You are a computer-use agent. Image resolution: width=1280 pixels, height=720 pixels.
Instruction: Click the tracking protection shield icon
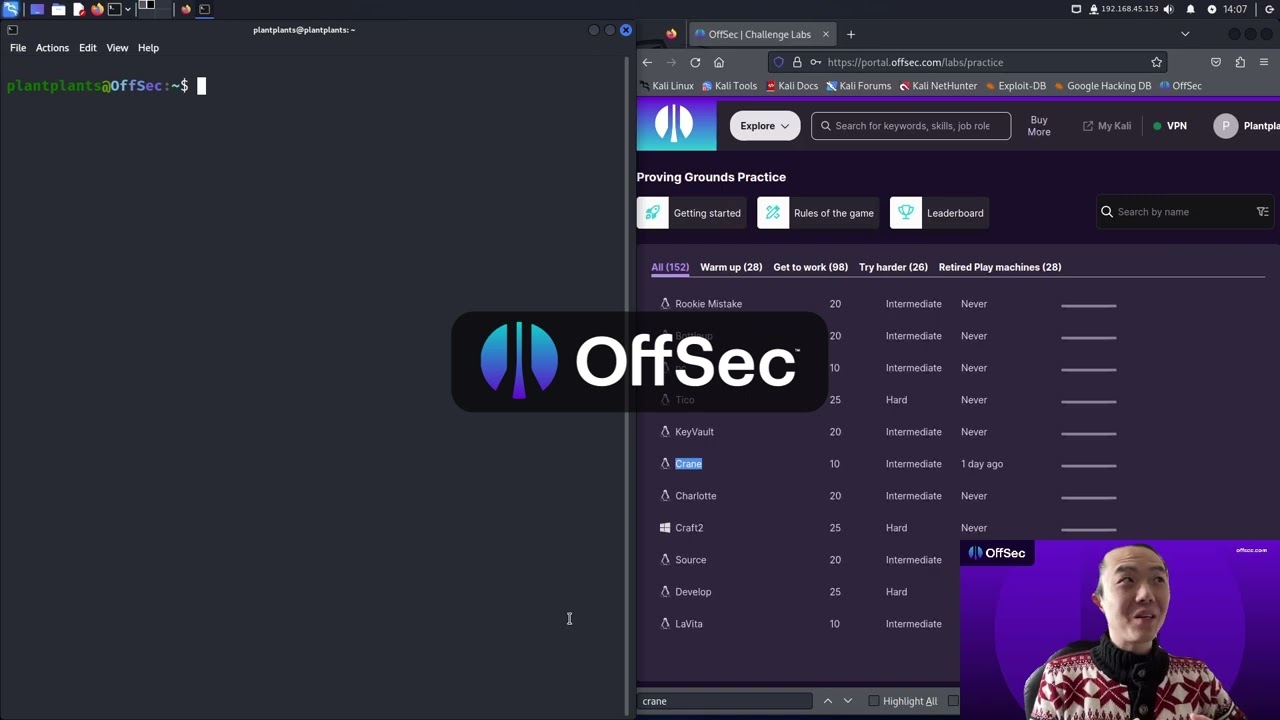(x=779, y=62)
